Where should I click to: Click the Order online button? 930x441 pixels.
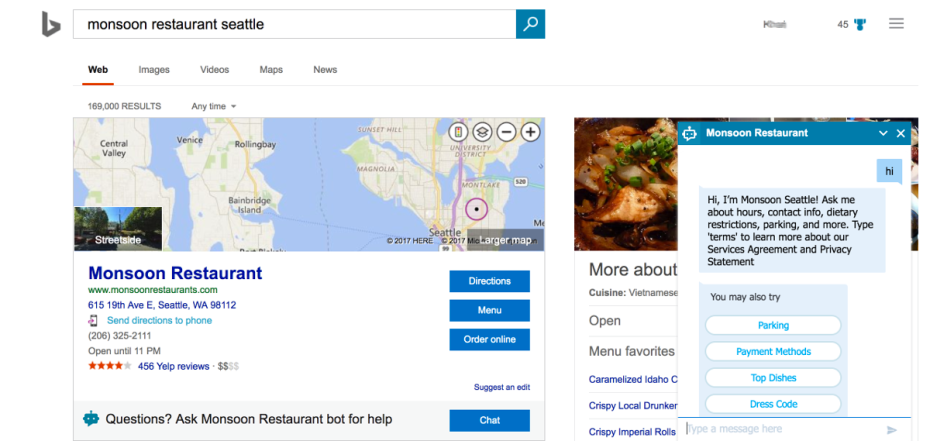click(x=489, y=339)
